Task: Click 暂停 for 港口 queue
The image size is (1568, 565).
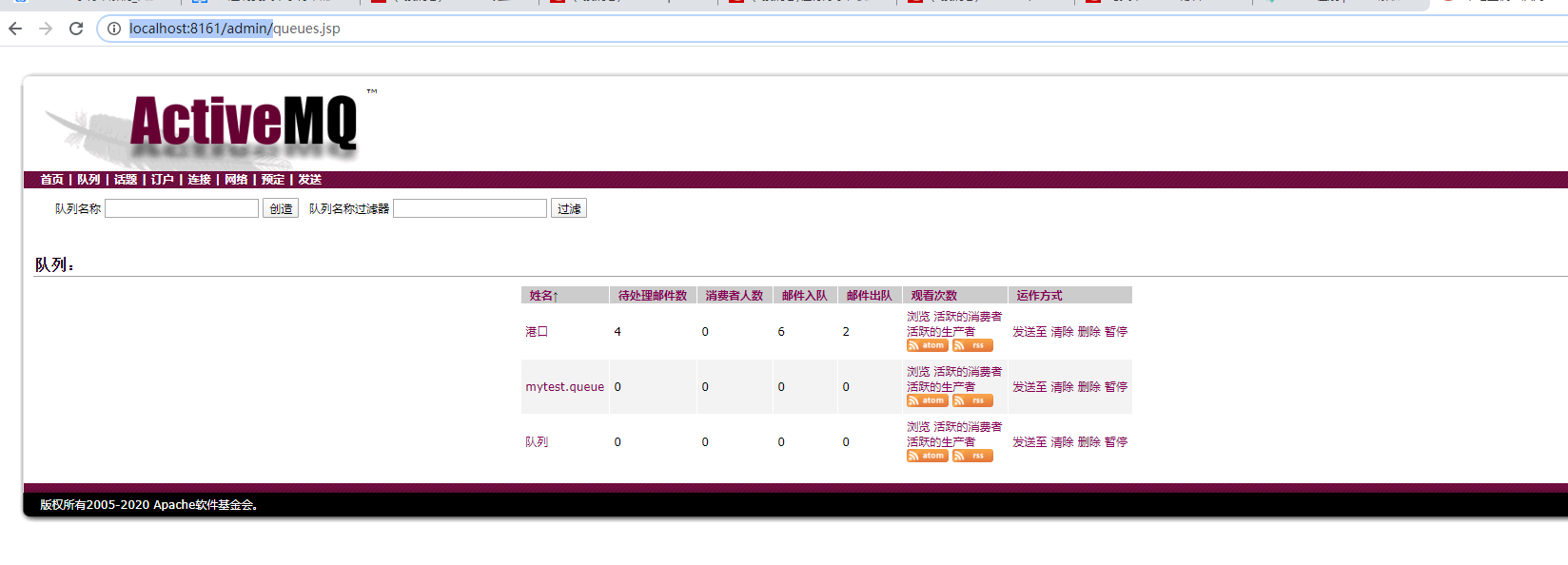Action: pyautogui.click(x=1116, y=332)
